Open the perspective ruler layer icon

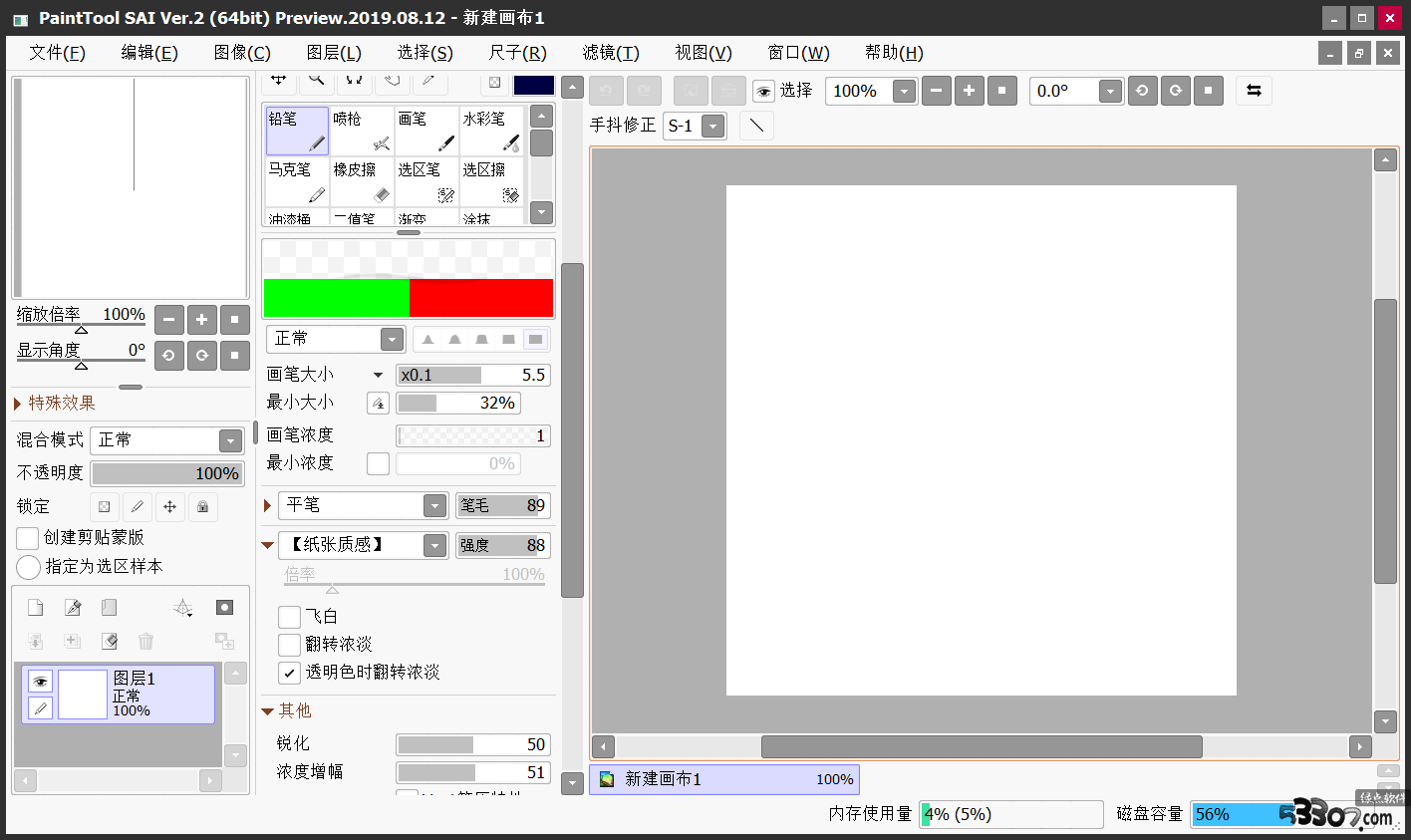[x=183, y=608]
